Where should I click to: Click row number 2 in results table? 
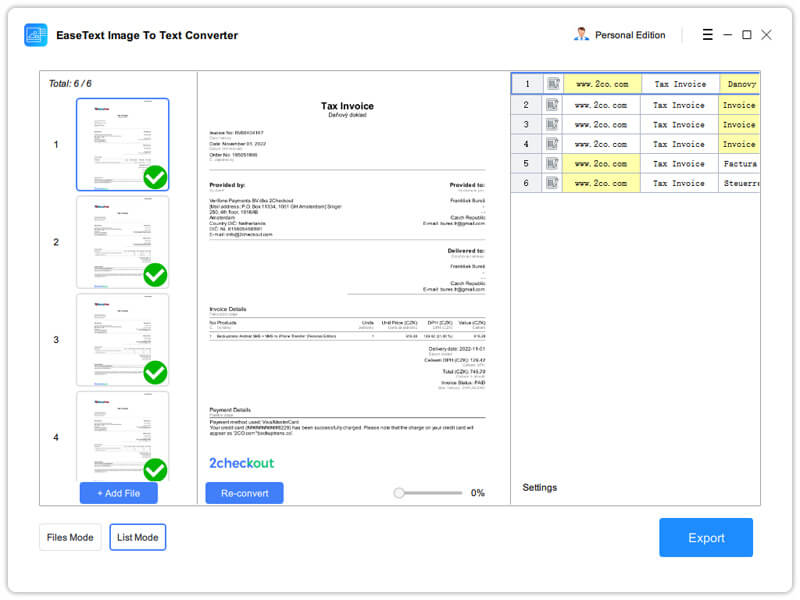click(x=526, y=105)
